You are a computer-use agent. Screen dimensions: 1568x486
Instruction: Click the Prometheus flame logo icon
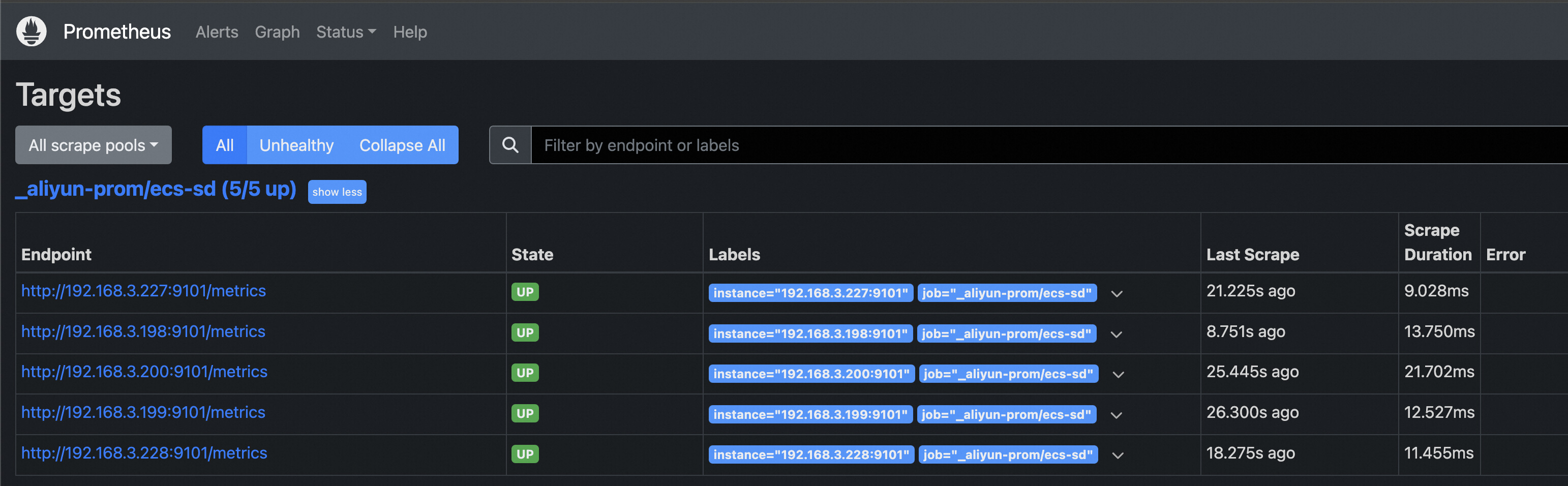[x=31, y=31]
